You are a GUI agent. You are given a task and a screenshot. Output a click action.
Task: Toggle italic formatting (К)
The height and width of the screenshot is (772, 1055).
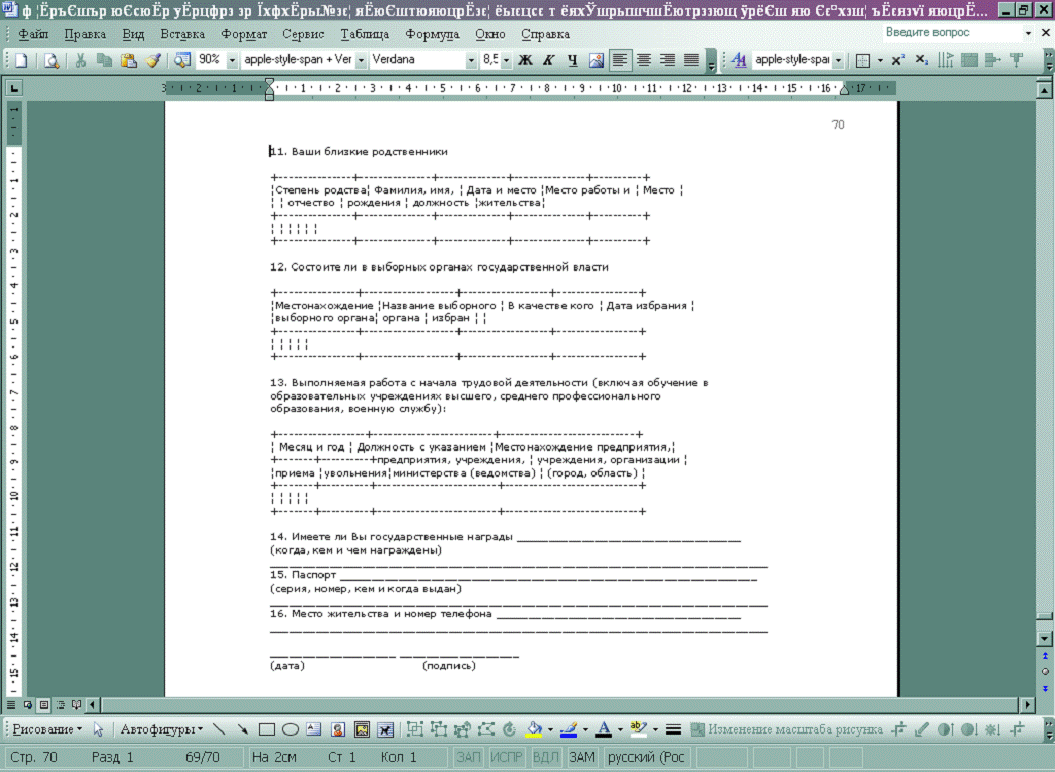[x=548, y=60]
